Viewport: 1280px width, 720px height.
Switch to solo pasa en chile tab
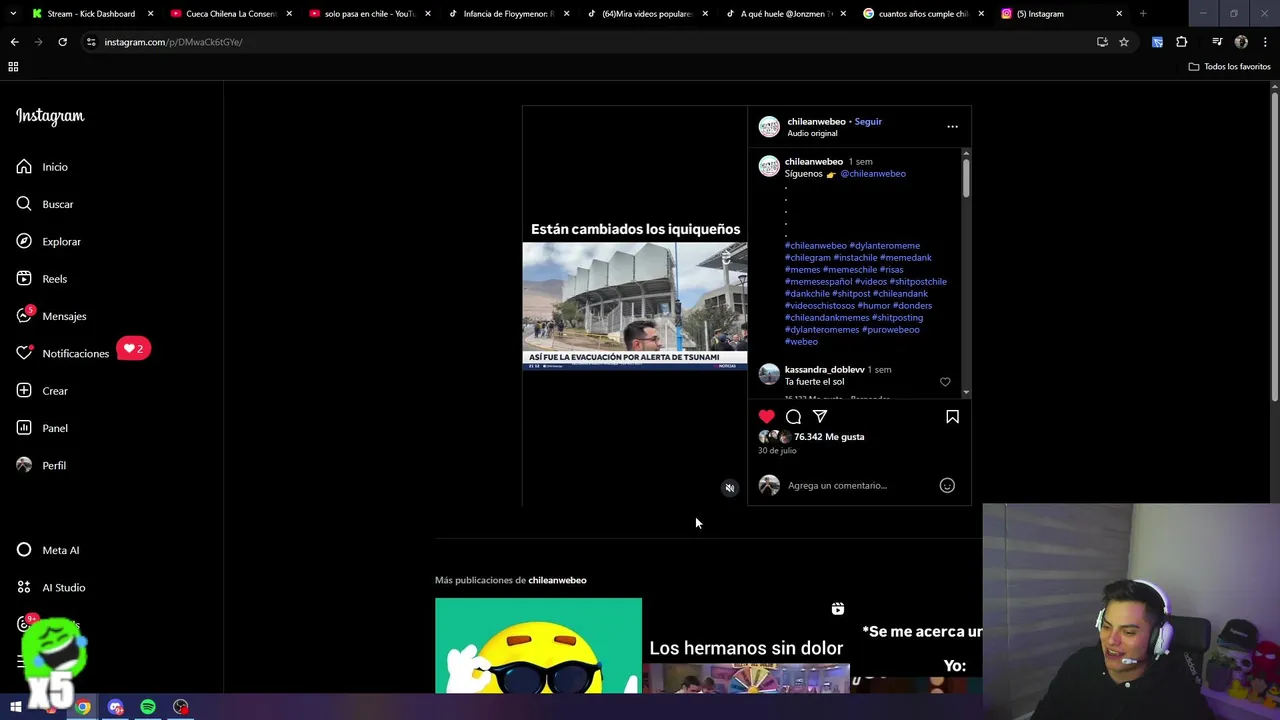click(369, 14)
